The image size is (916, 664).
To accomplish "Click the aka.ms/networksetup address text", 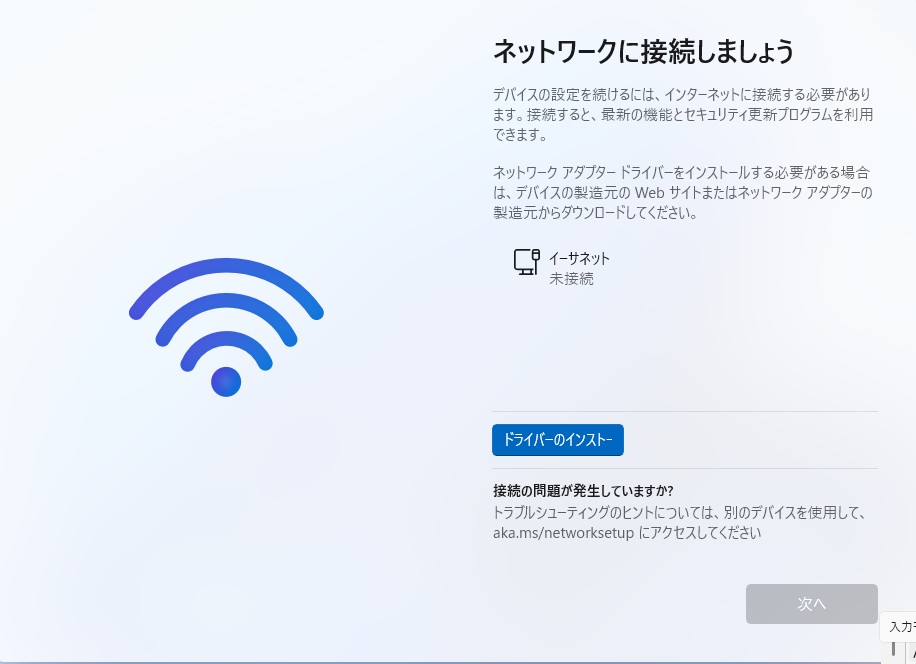I will point(563,533).
